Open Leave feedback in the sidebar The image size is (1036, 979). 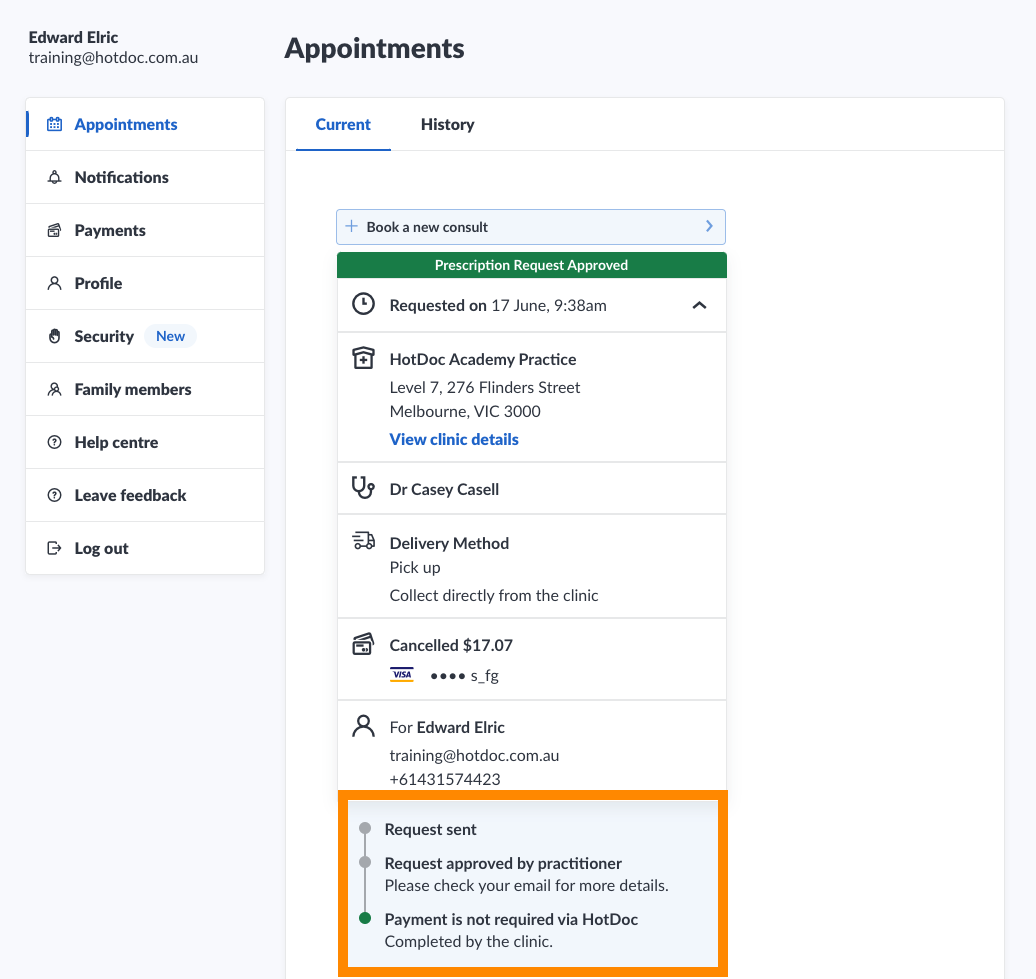pos(145,495)
